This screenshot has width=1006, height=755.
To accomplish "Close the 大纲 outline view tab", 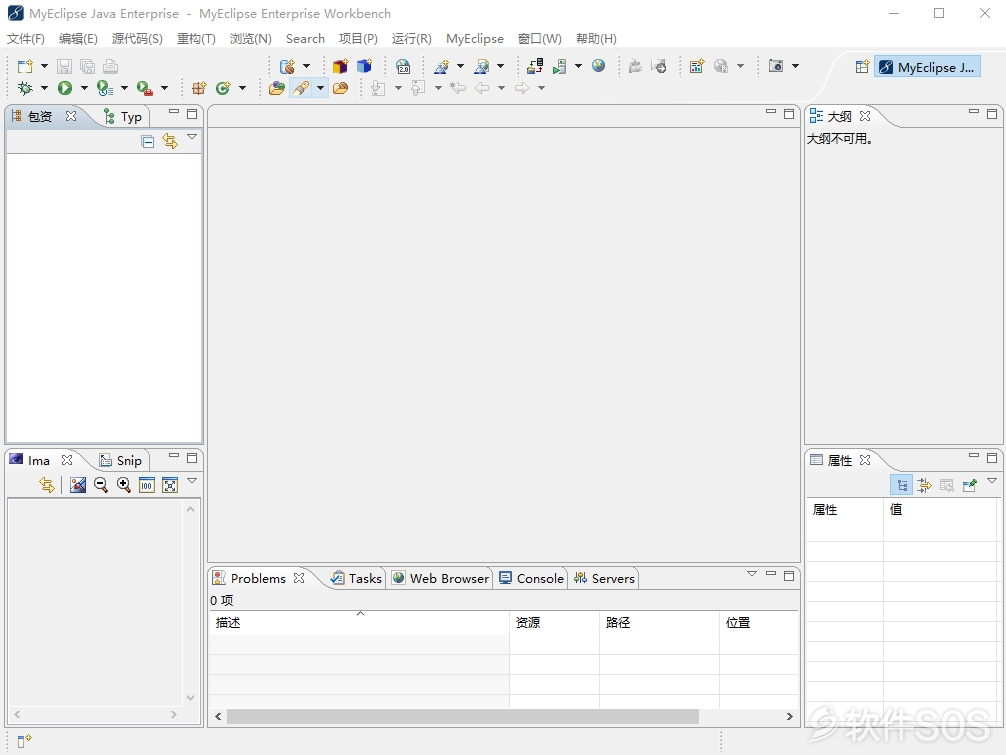I will (x=865, y=116).
